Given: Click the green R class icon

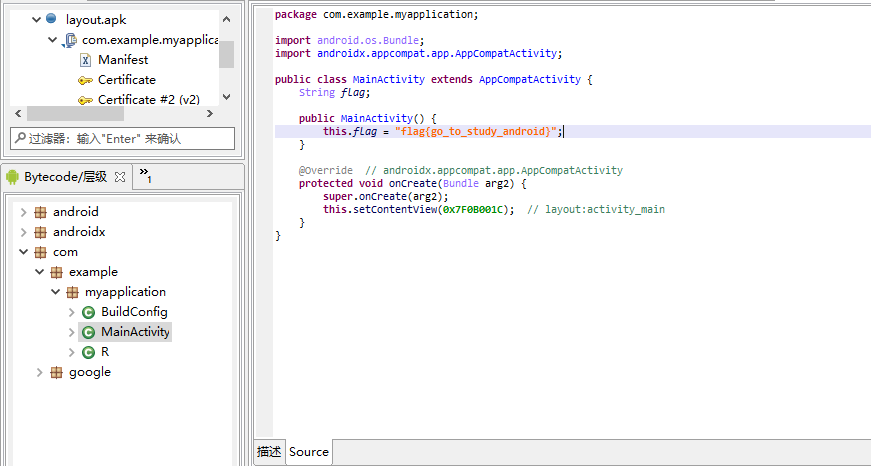Looking at the screenshot, I should (88, 352).
